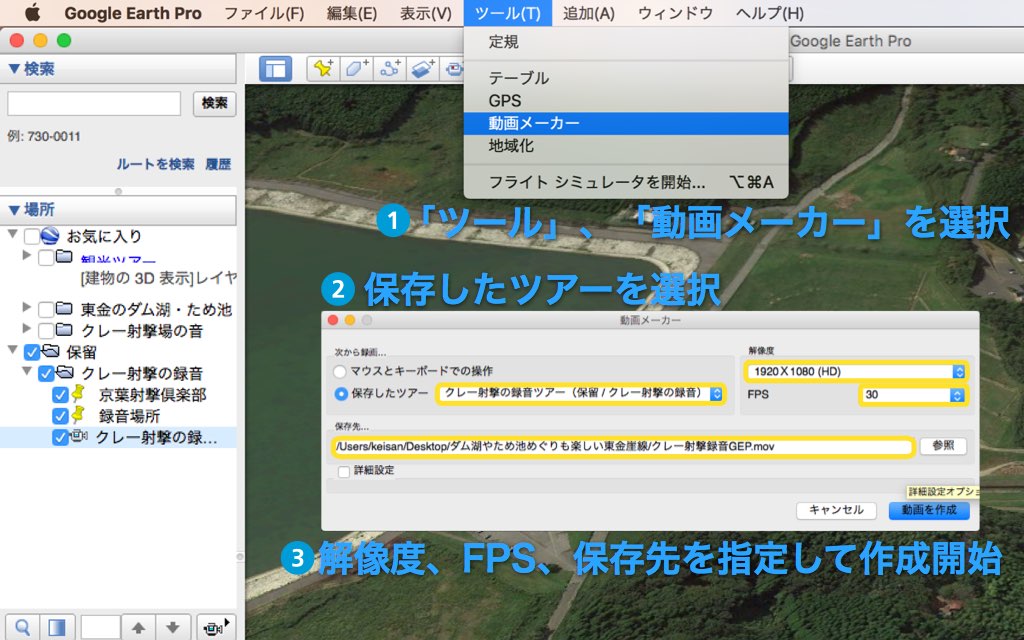The width and height of the screenshot is (1024, 640).
Task: Collapse the 場所 panel triangle
Action: click(14, 210)
